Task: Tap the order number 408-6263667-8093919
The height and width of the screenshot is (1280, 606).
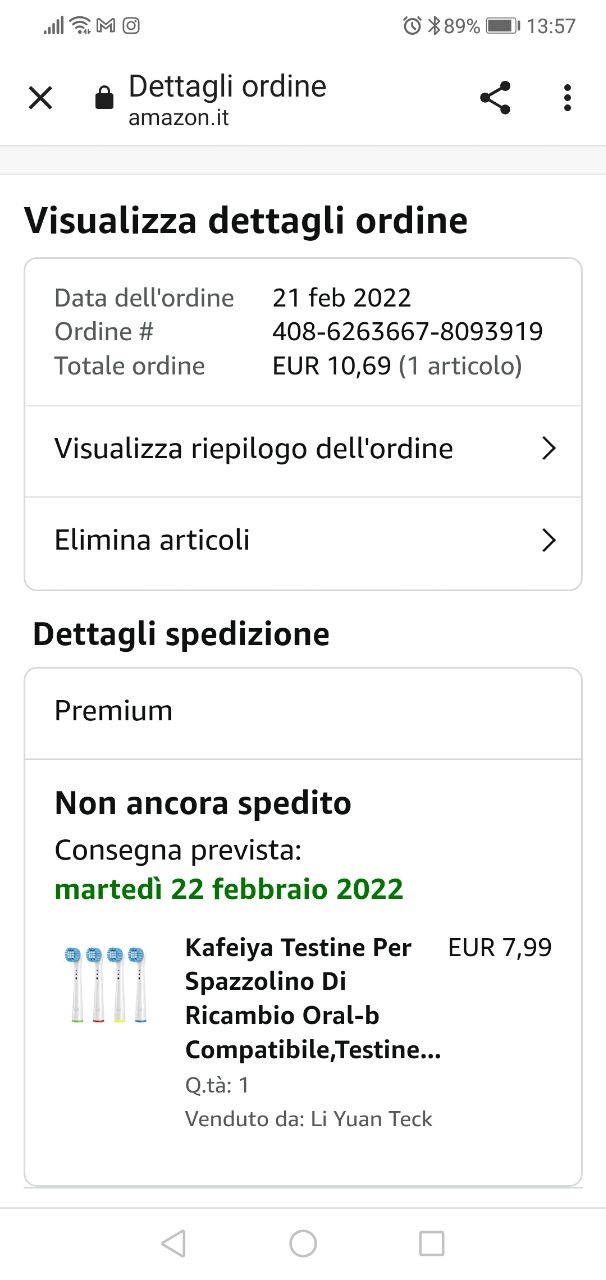Action: coord(407,332)
